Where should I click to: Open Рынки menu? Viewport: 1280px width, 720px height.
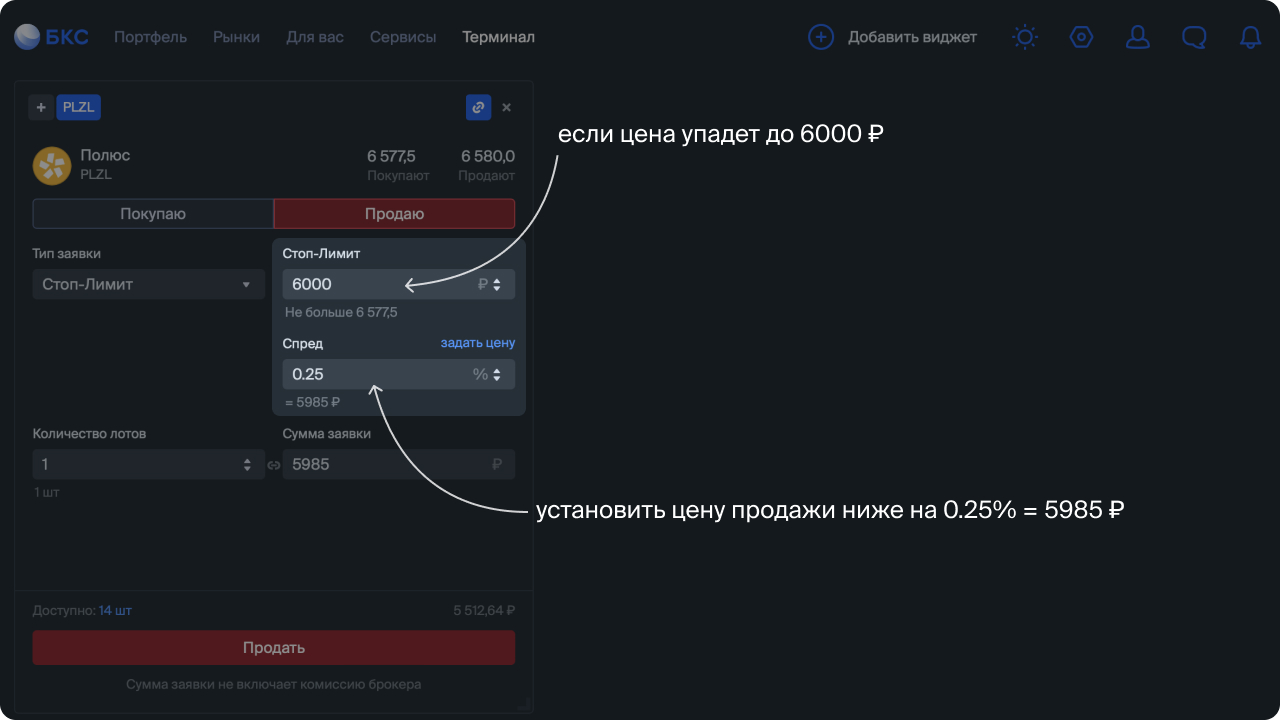point(236,37)
